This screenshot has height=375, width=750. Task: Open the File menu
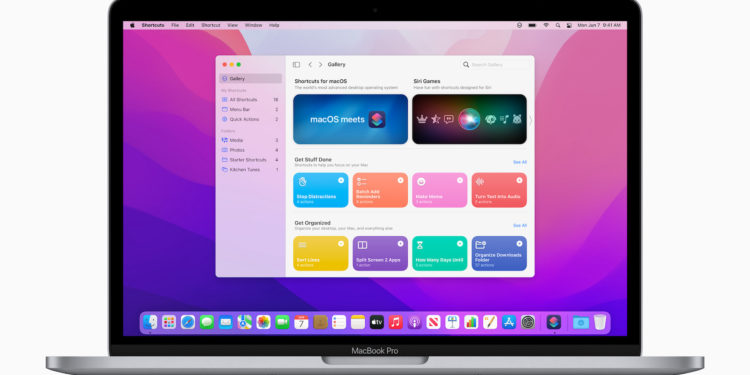click(x=175, y=25)
